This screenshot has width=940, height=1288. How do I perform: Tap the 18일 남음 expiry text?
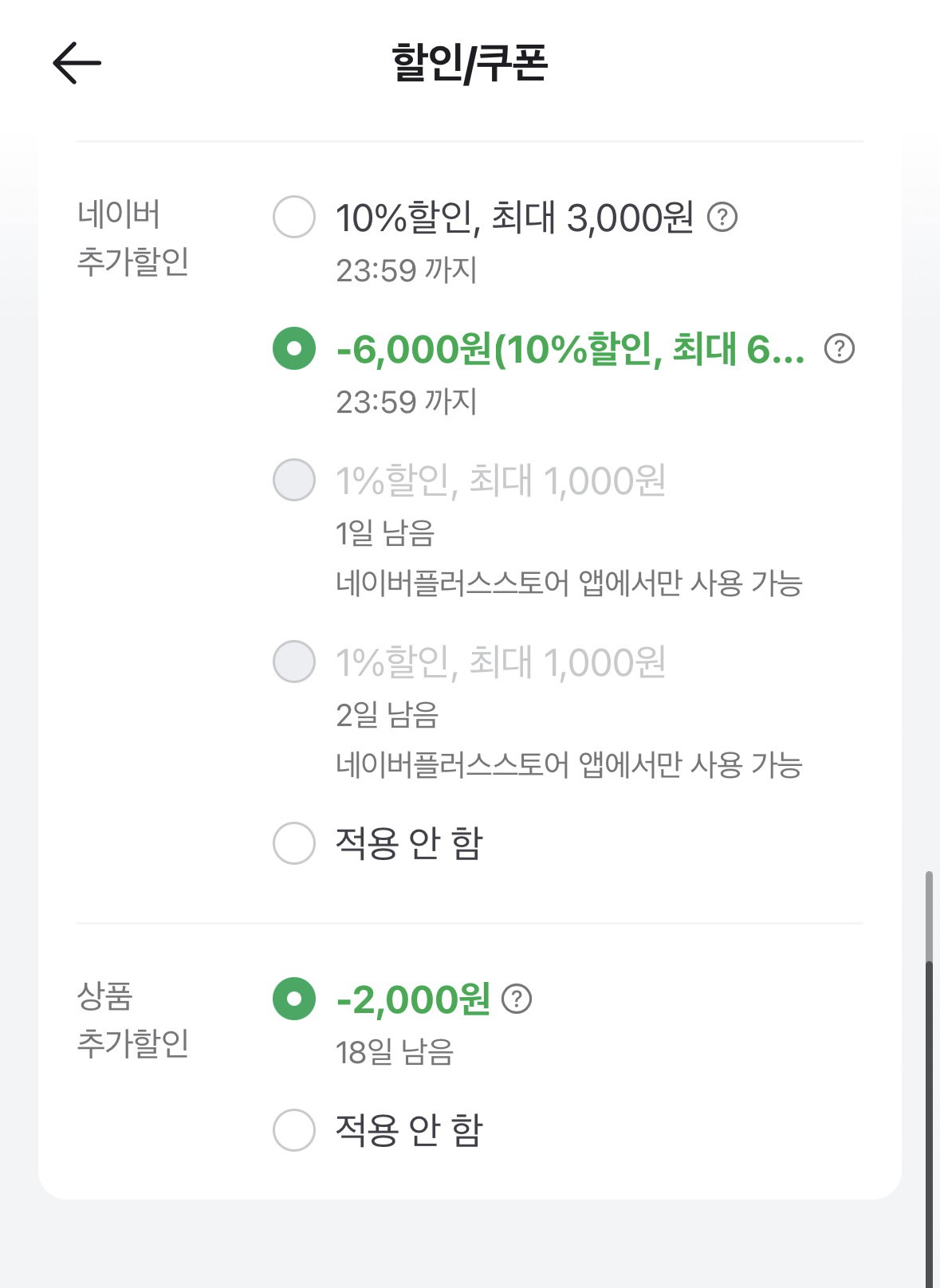point(395,1052)
